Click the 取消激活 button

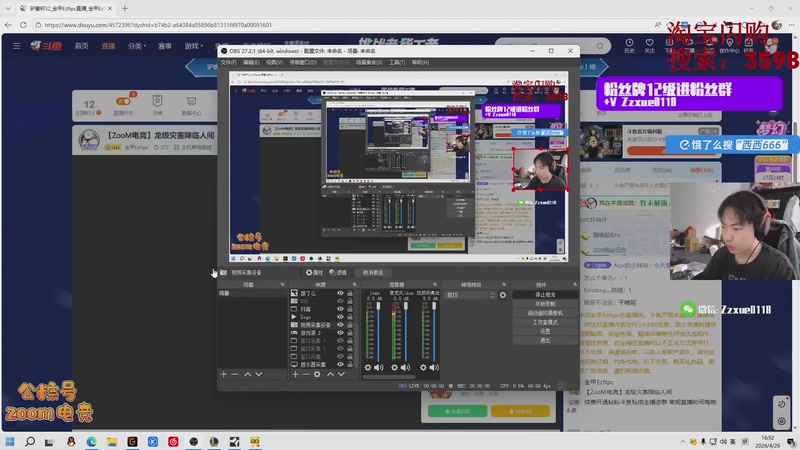(373, 272)
